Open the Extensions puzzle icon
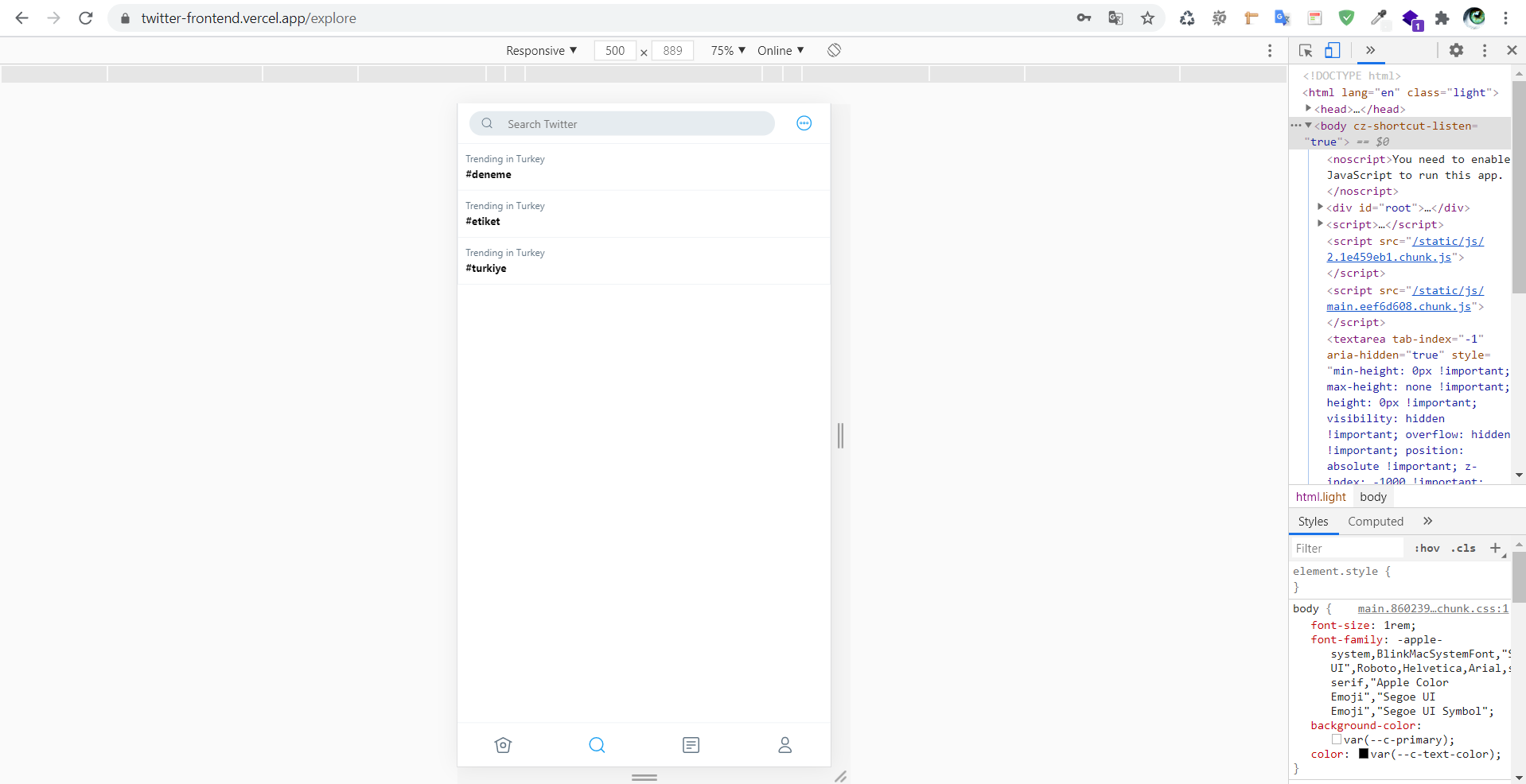Screen dimensions: 1526x784 [1442, 17]
